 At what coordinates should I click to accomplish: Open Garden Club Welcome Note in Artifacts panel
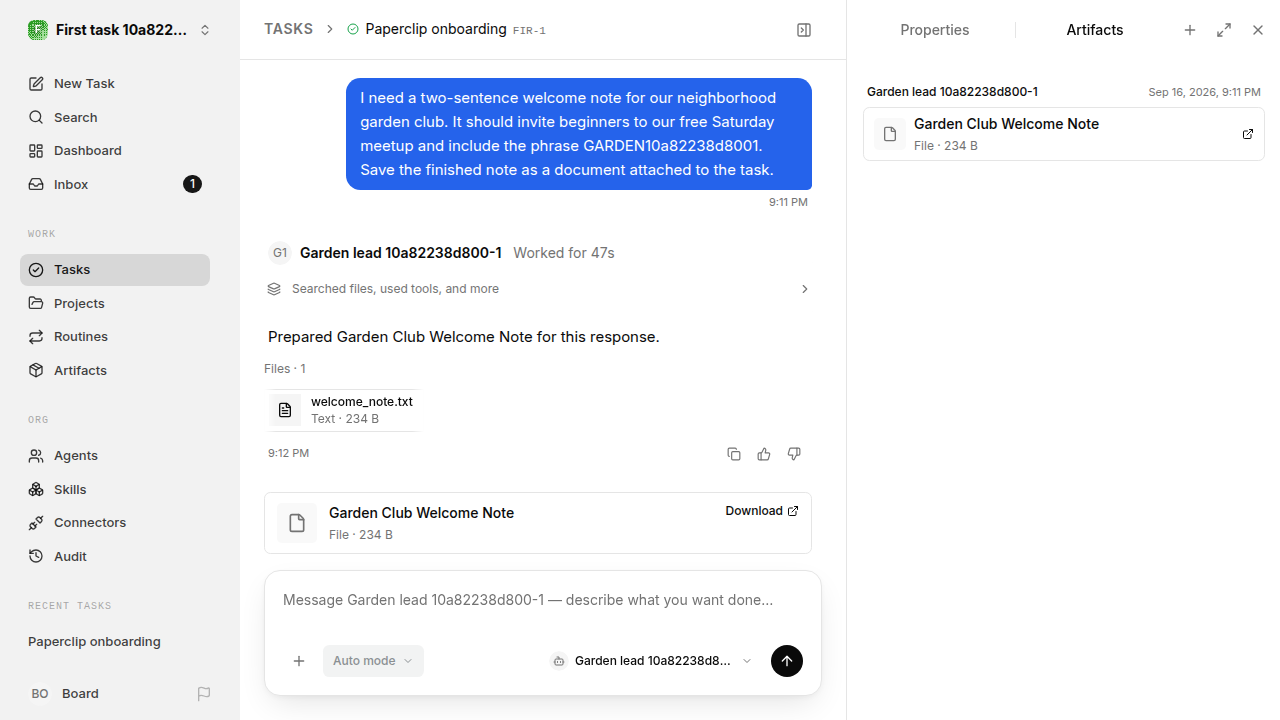click(x=1064, y=134)
